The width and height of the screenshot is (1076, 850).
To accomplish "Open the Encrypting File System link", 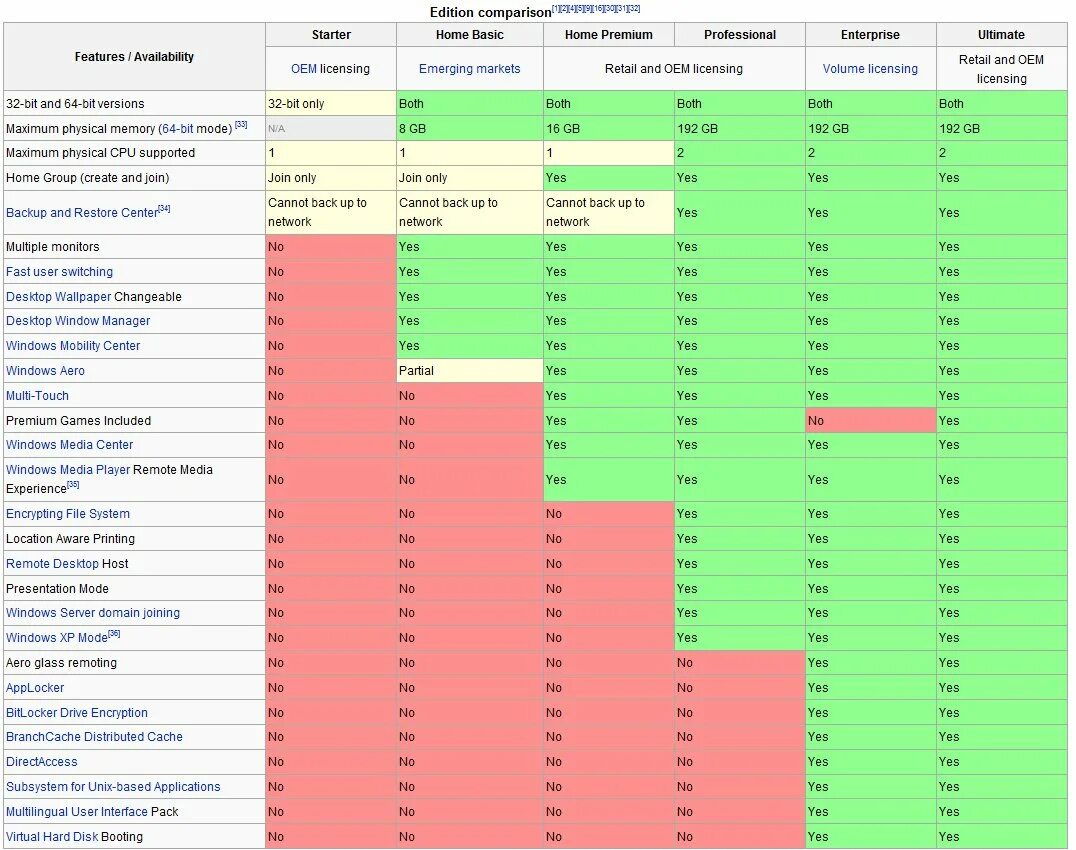I will [68, 514].
